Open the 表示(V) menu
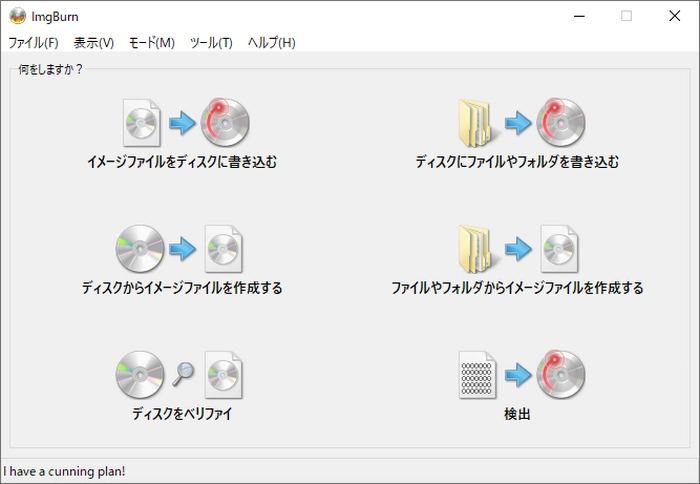 pyautogui.click(x=94, y=43)
